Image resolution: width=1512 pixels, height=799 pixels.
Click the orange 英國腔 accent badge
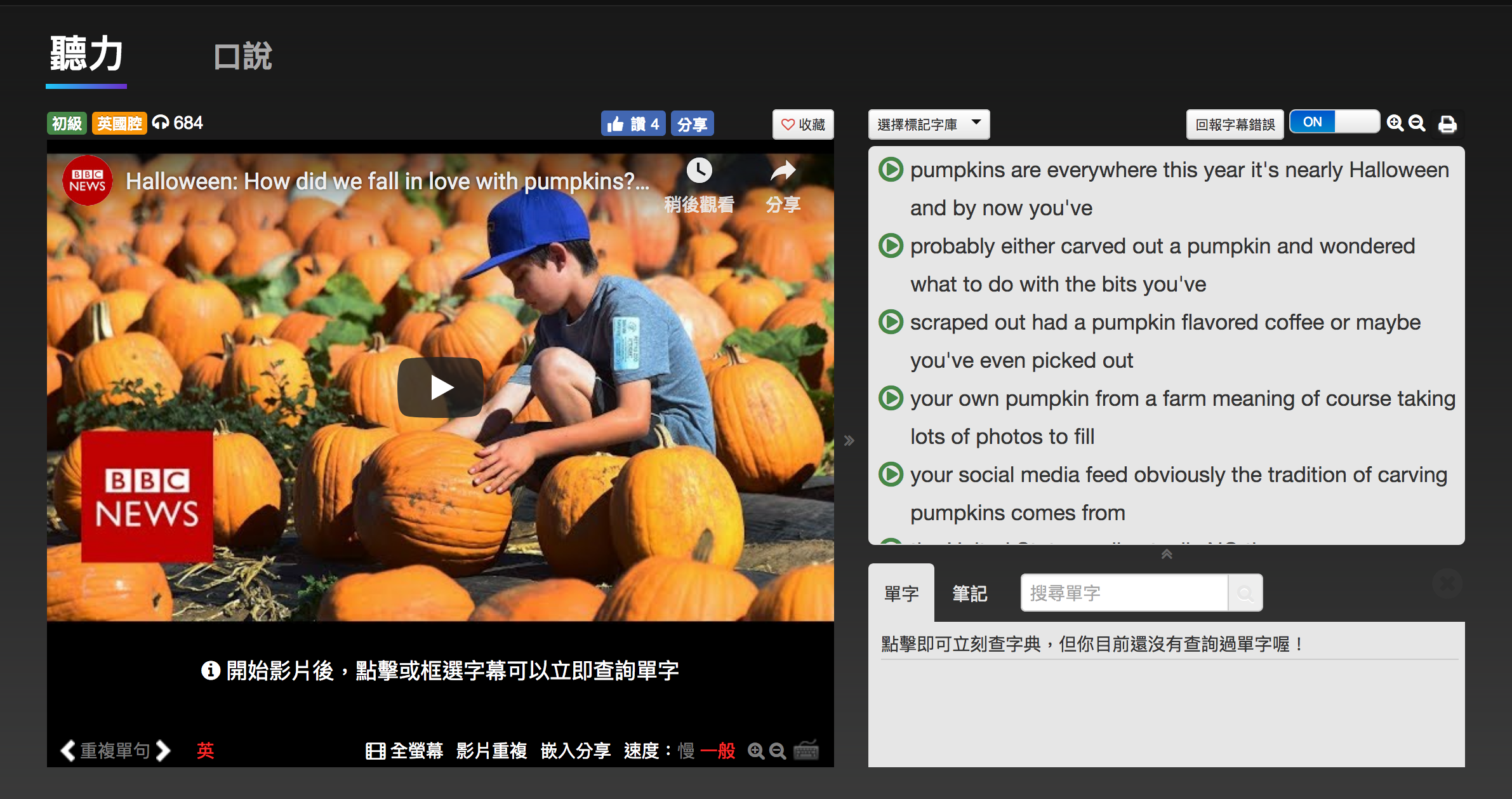(119, 123)
